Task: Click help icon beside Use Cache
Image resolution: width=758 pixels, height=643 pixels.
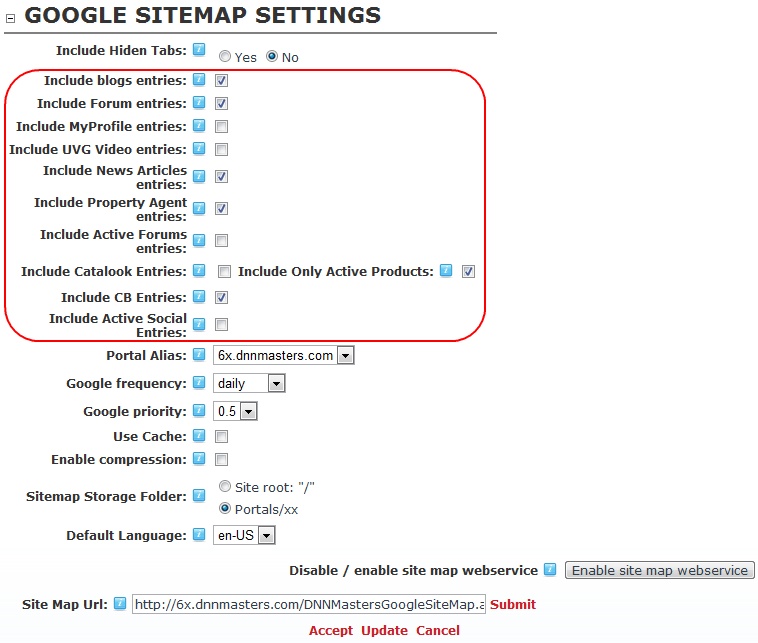Action: point(199,436)
